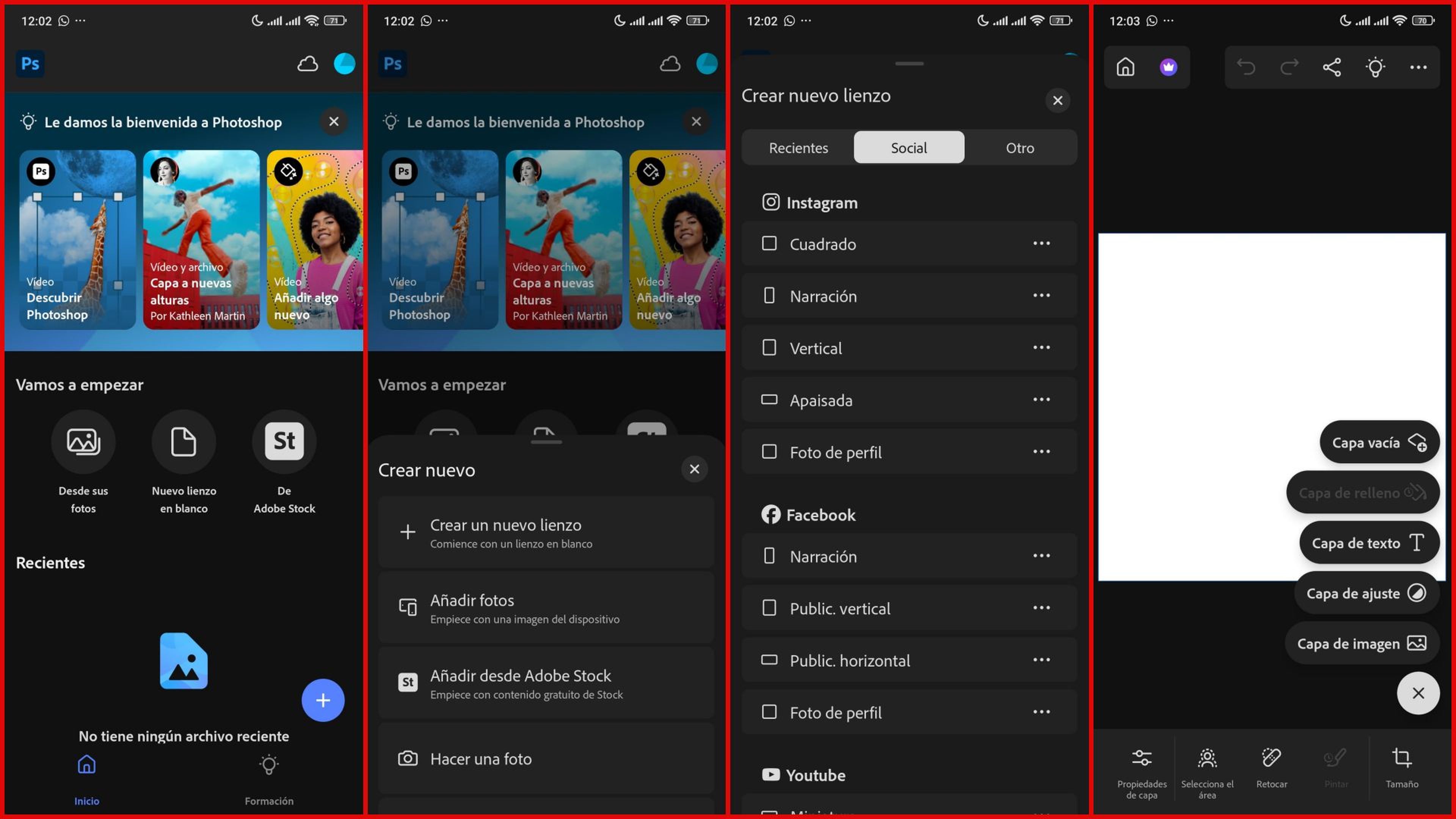Open the Home screen from the editor toolbar
Screen dimensions: 1456x819
click(1125, 67)
